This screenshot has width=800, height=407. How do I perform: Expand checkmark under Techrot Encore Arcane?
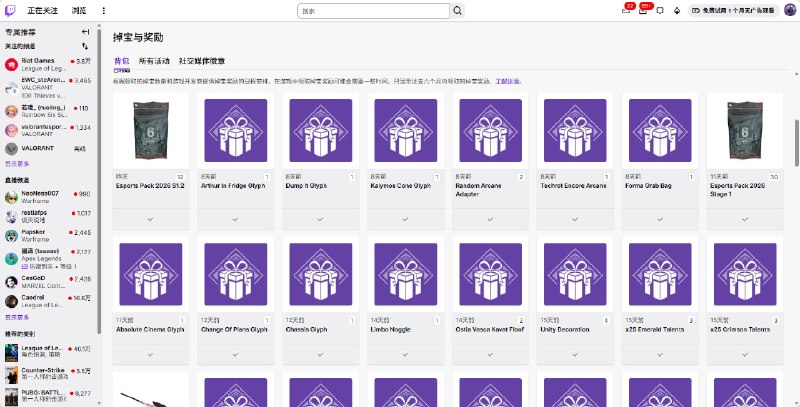575,219
